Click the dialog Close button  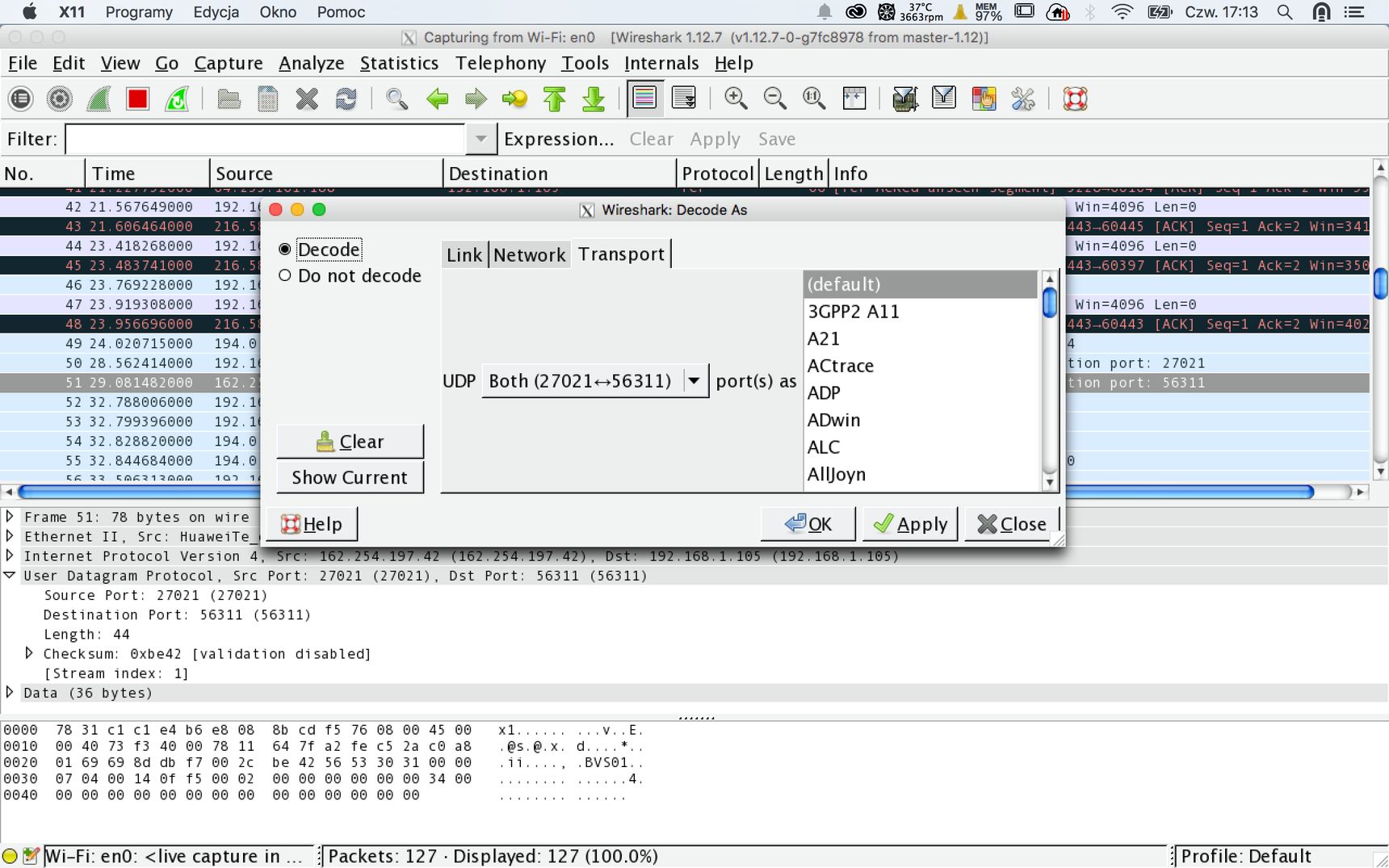pos(1011,524)
